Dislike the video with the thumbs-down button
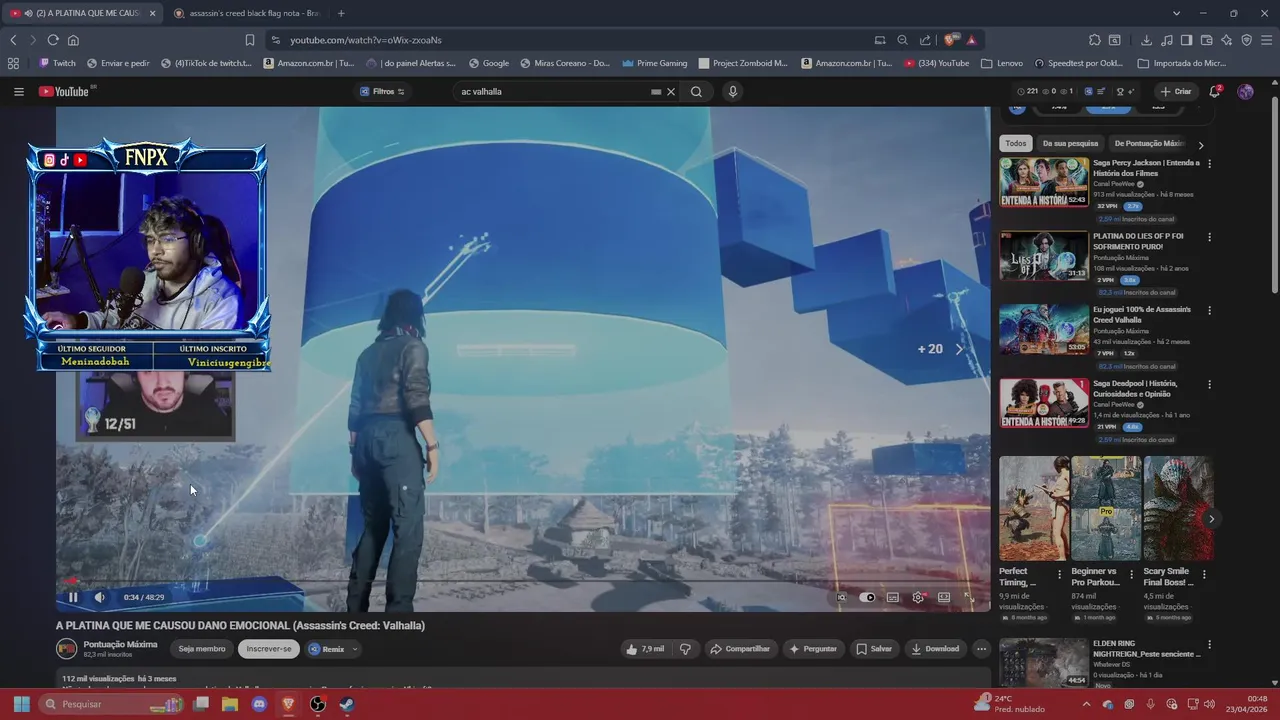The height and width of the screenshot is (720, 1280). (x=685, y=649)
